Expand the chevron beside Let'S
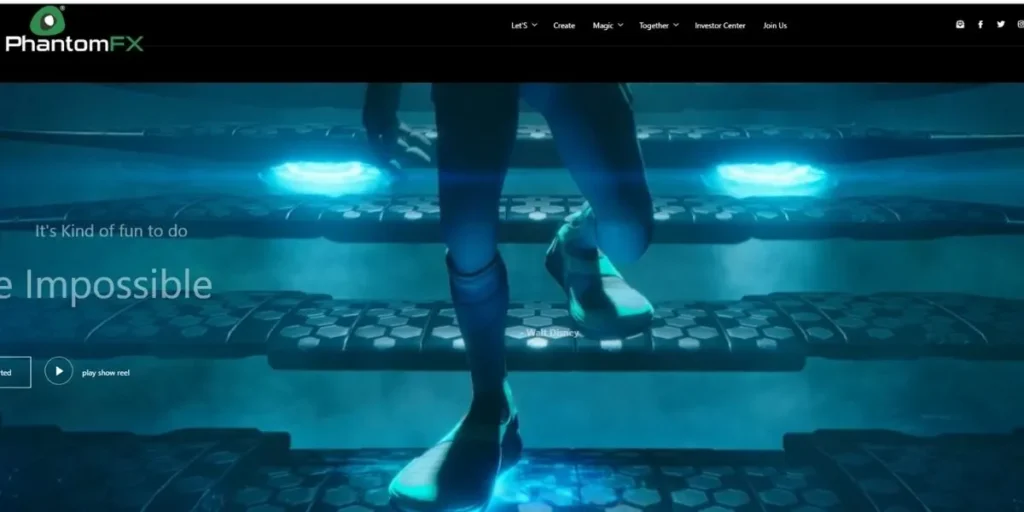This screenshot has width=1024, height=512. coord(535,26)
